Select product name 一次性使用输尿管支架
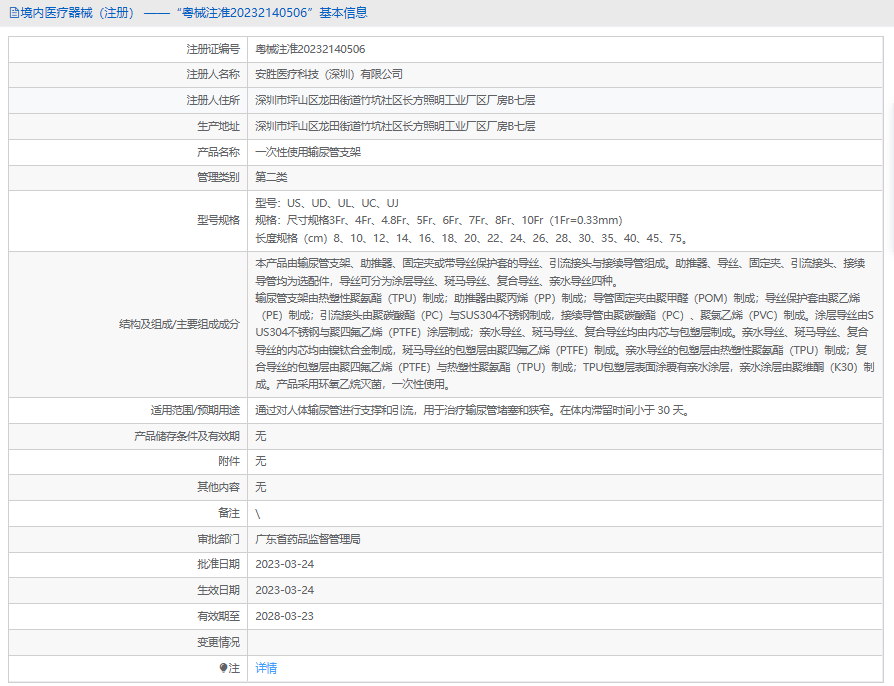The width and height of the screenshot is (894, 686). coord(308,152)
